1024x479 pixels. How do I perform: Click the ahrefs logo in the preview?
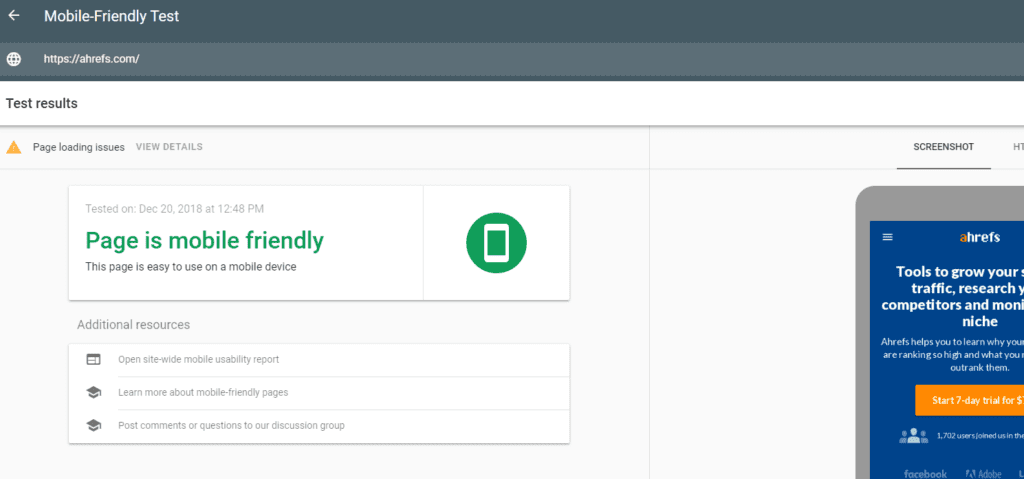980,237
